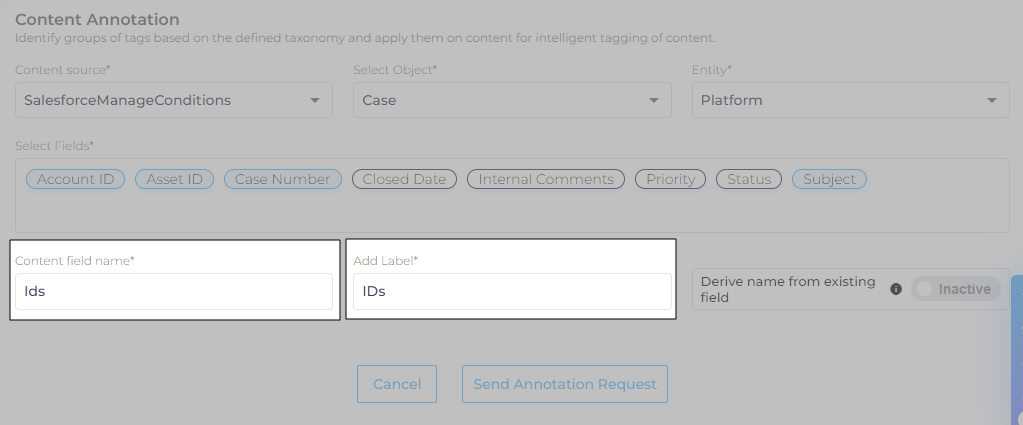The width and height of the screenshot is (1023, 425).
Task: Select the Closed Date field tag
Action: tap(404, 179)
